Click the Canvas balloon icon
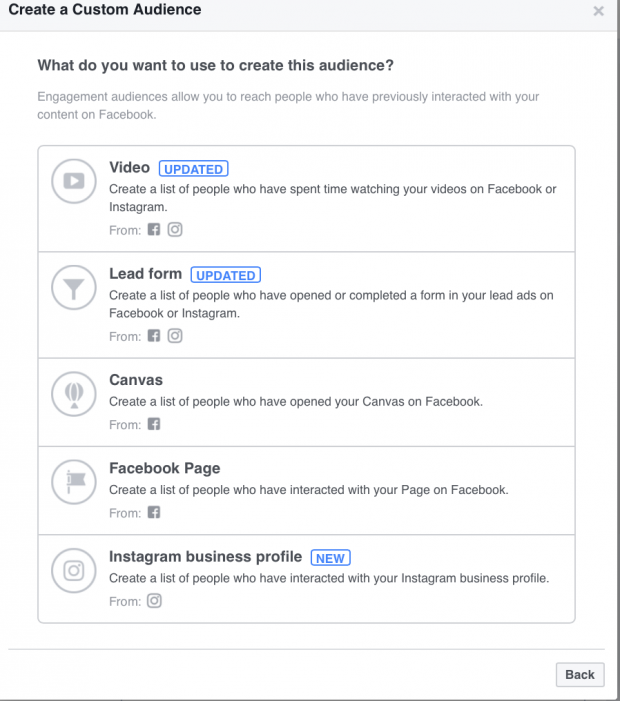 (x=74, y=396)
